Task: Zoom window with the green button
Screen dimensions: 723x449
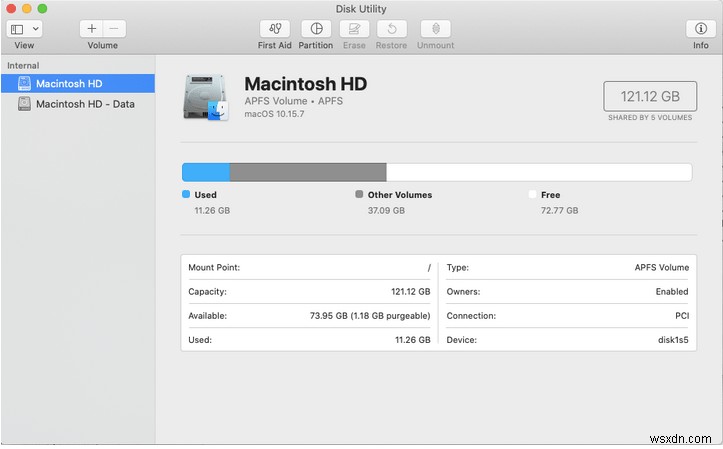Action: point(42,8)
